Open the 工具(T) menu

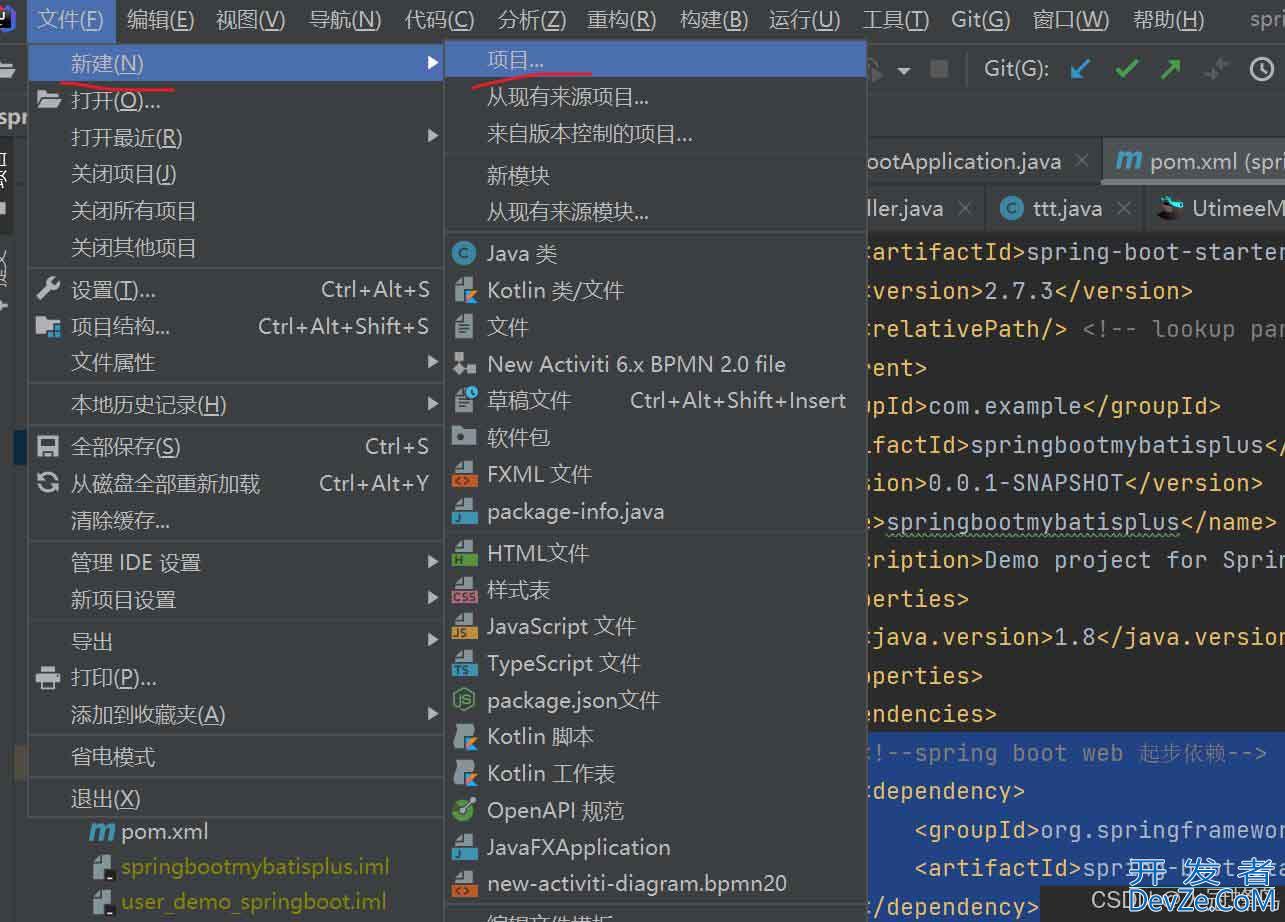tap(895, 19)
